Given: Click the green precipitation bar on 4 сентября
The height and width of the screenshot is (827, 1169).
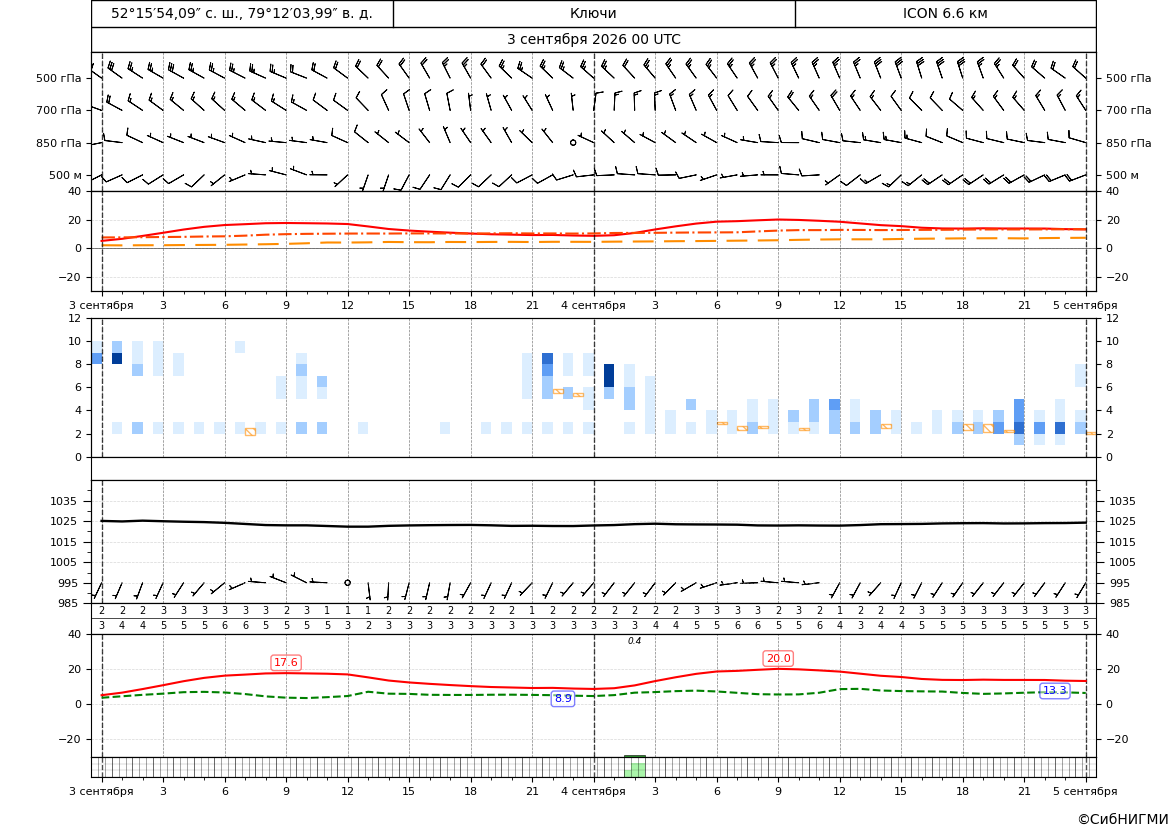Looking at the screenshot, I should click(635, 767).
